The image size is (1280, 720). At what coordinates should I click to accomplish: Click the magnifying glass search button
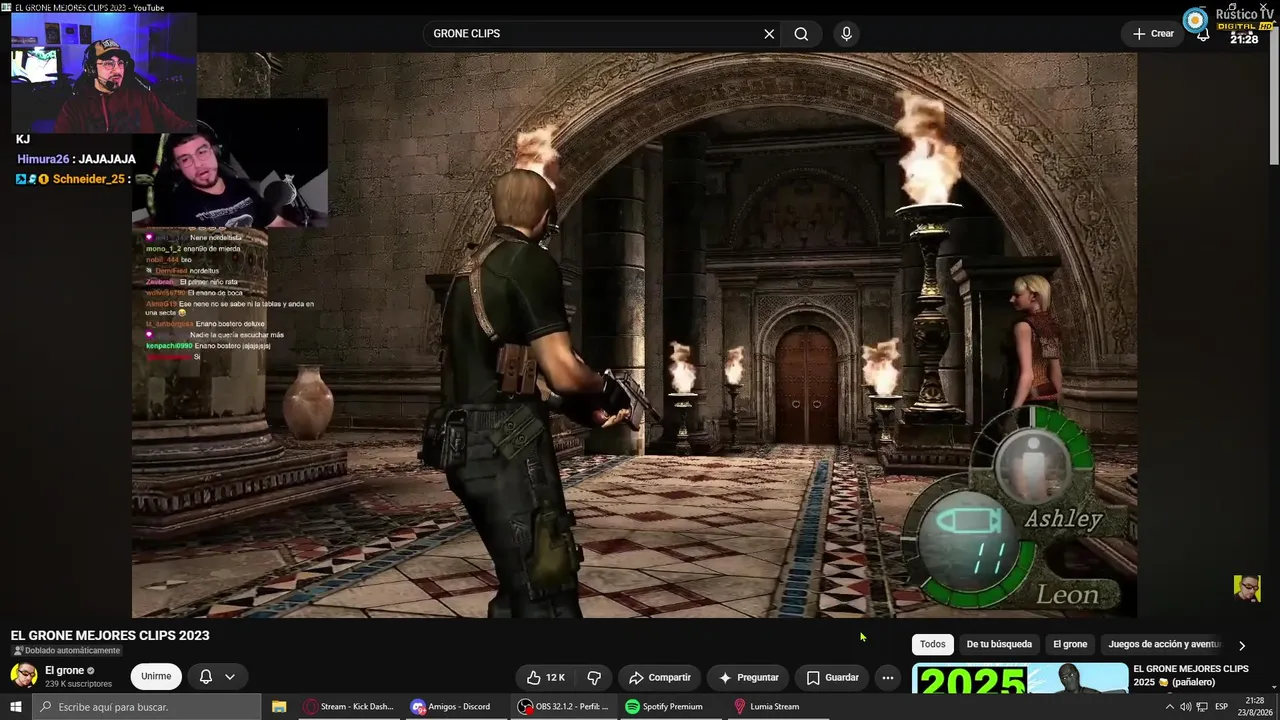click(801, 34)
